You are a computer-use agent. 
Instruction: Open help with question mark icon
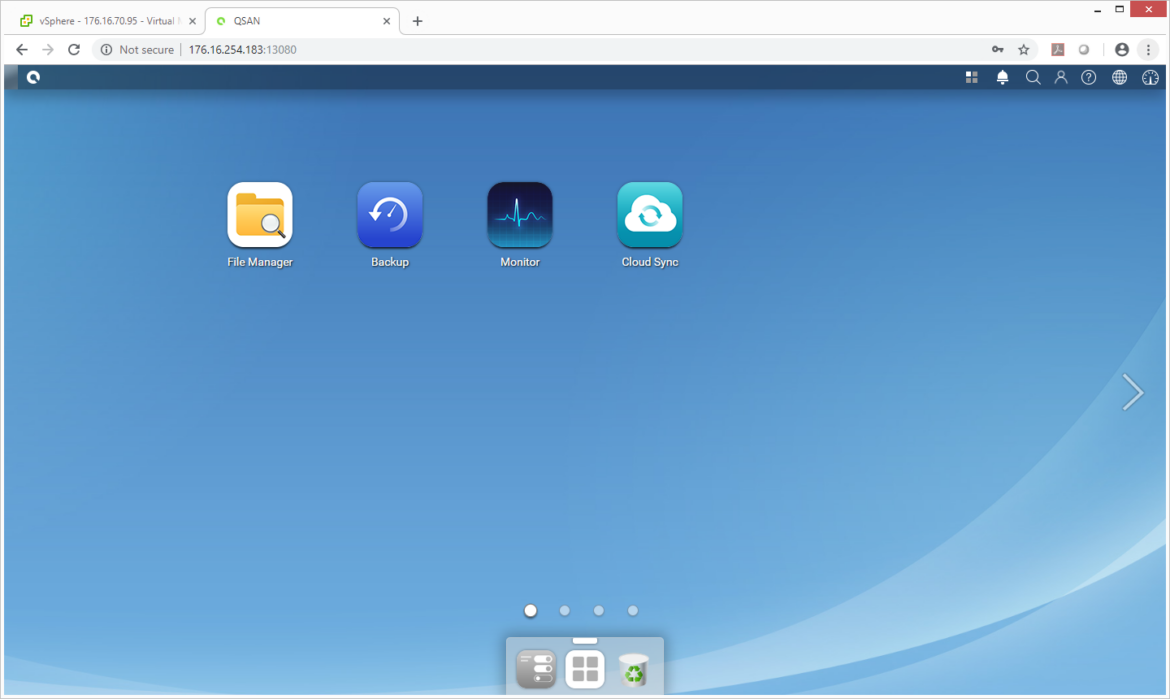pos(1089,77)
